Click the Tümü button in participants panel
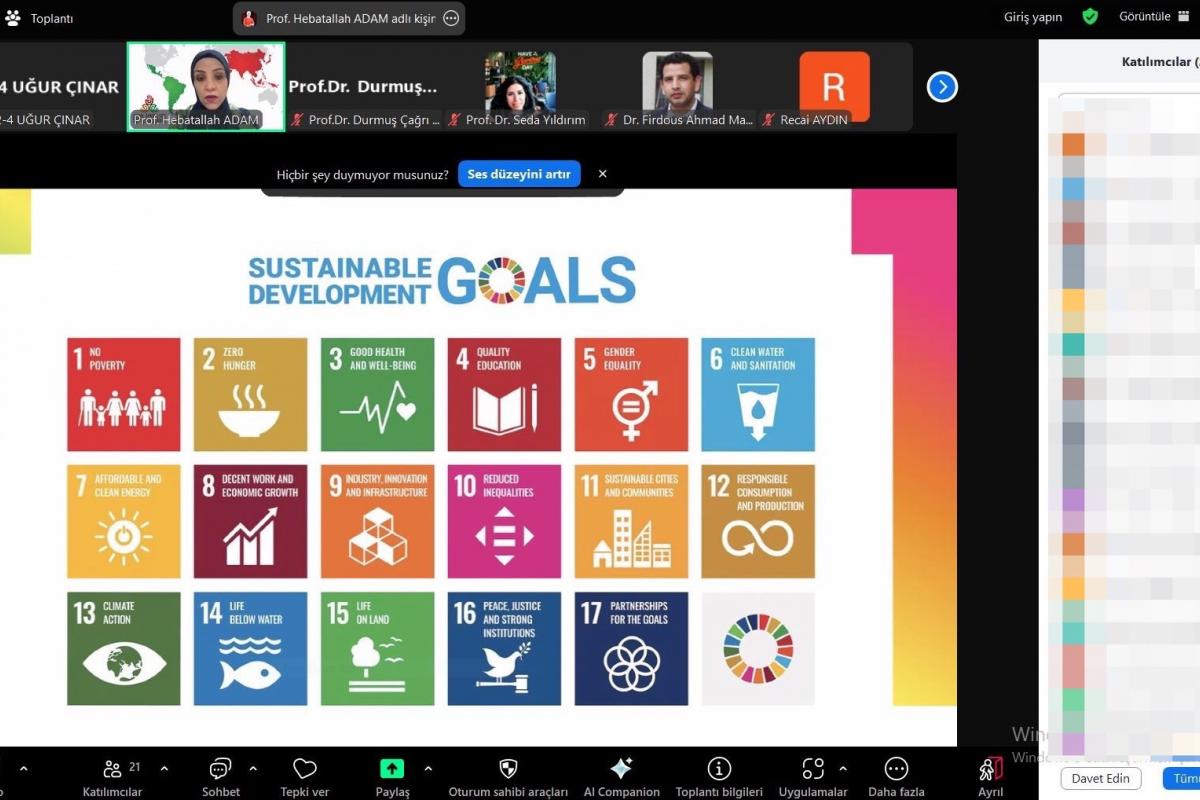The height and width of the screenshot is (800, 1200). point(1183,778)
